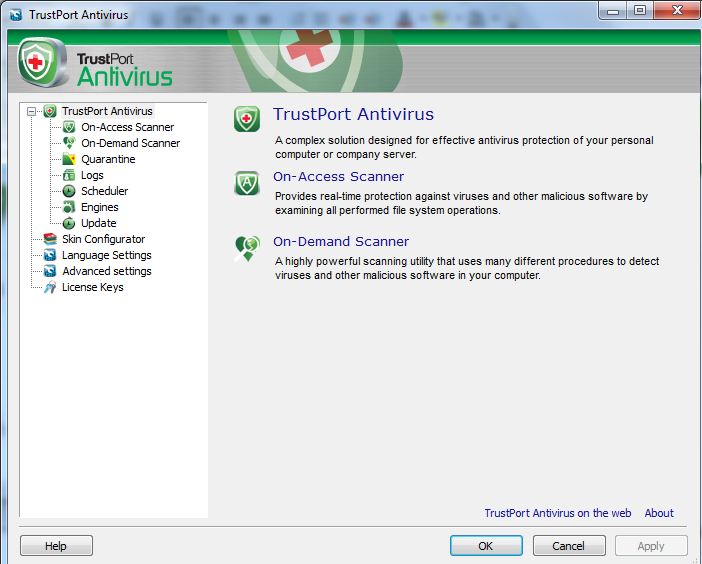Click the Language Settings tree icon
The height and width of the screenshot is (564, 702).
(50, 255)
